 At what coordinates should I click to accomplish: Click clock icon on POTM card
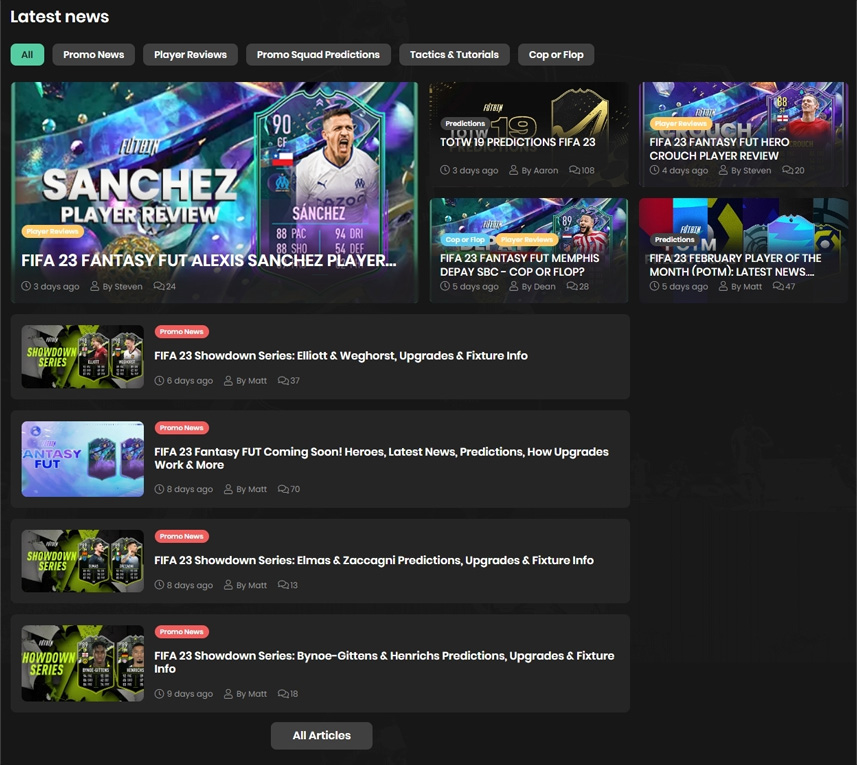[x=654, y=286]
